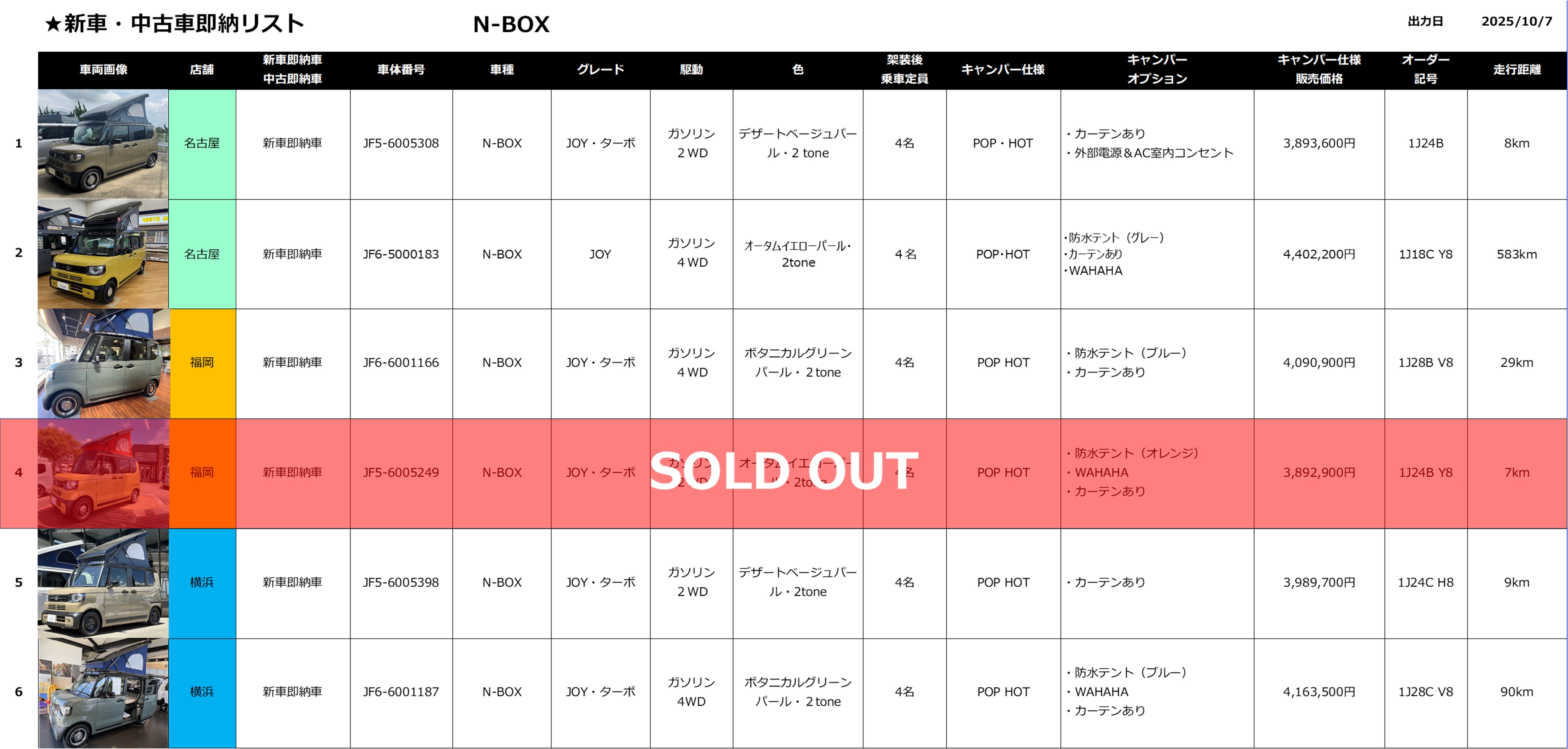This screenshot has height=749, width=1568.
Task: Click the green 名古屋 store cell in row 1
Action: pos(202,144)
